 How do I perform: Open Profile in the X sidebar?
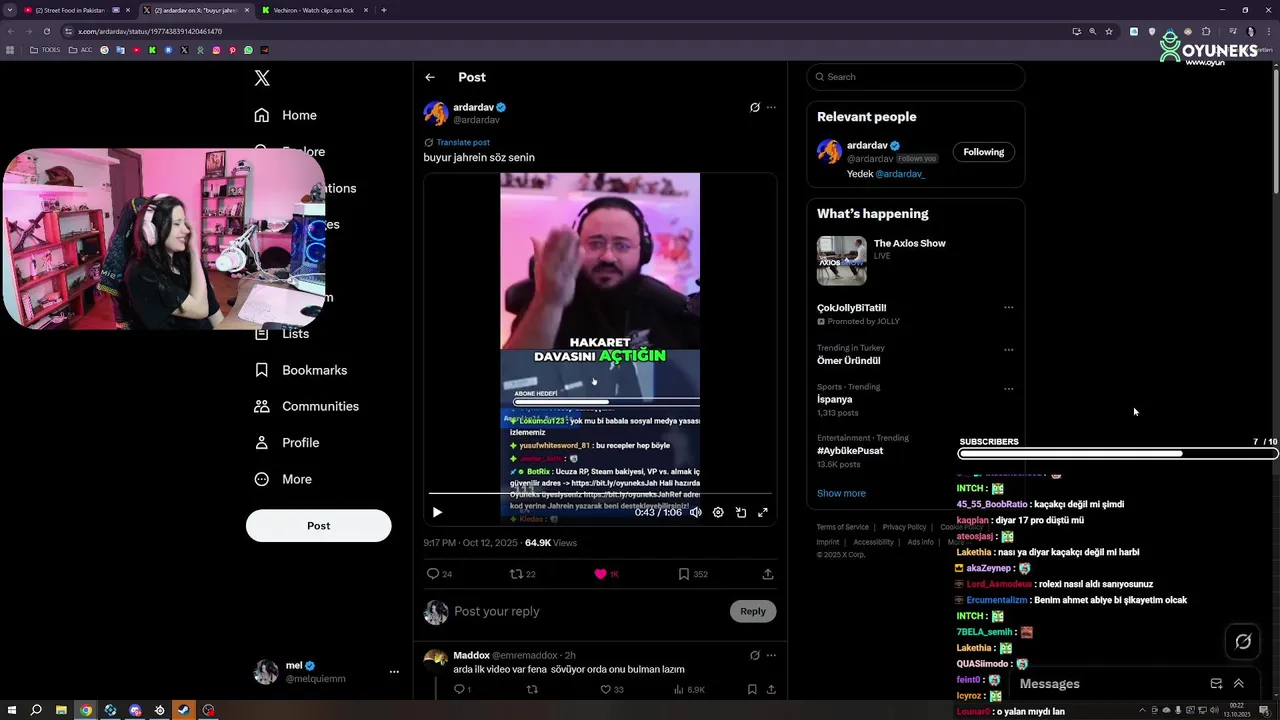287,443
